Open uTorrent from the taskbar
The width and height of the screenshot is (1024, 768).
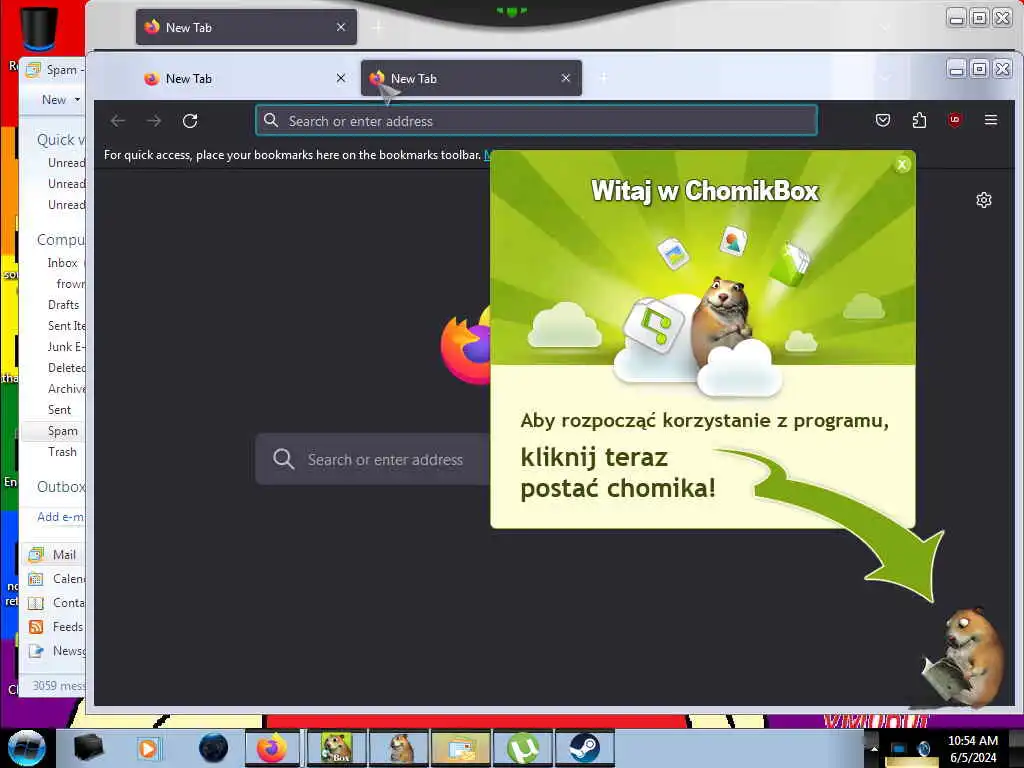pyautogui.click(x=522, y=748)
